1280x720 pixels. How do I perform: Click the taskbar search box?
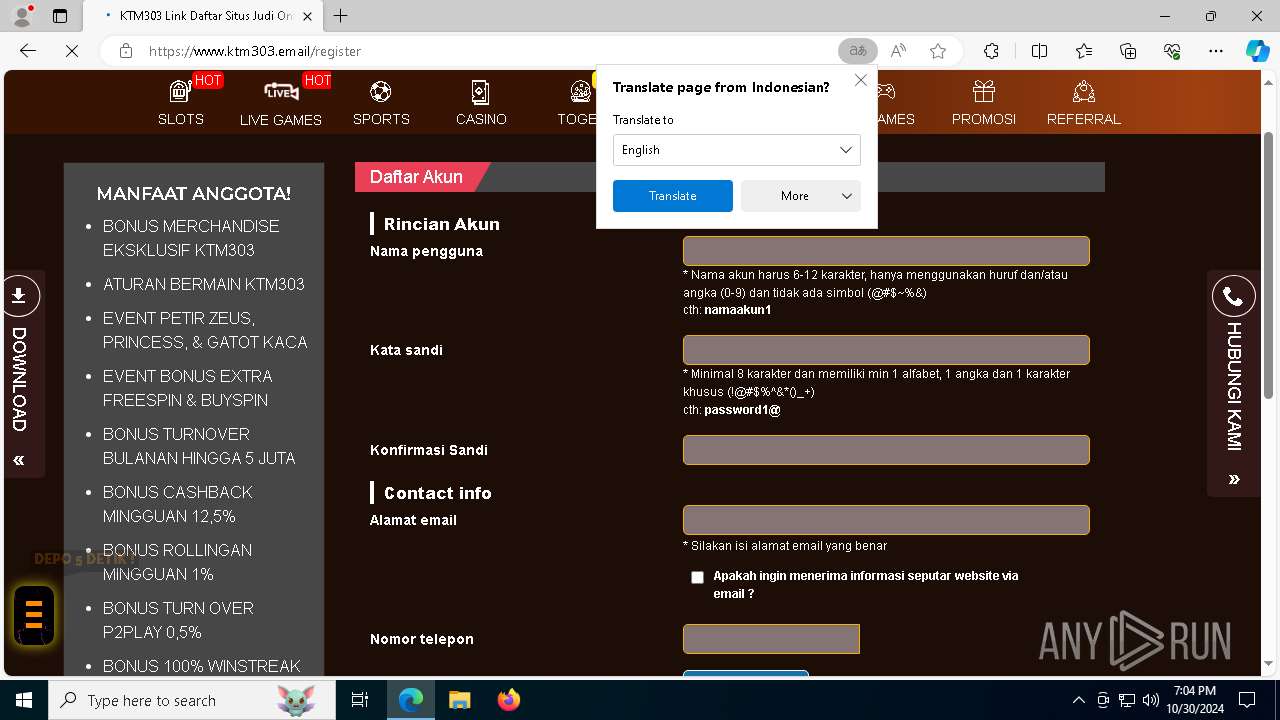point(192,700)
